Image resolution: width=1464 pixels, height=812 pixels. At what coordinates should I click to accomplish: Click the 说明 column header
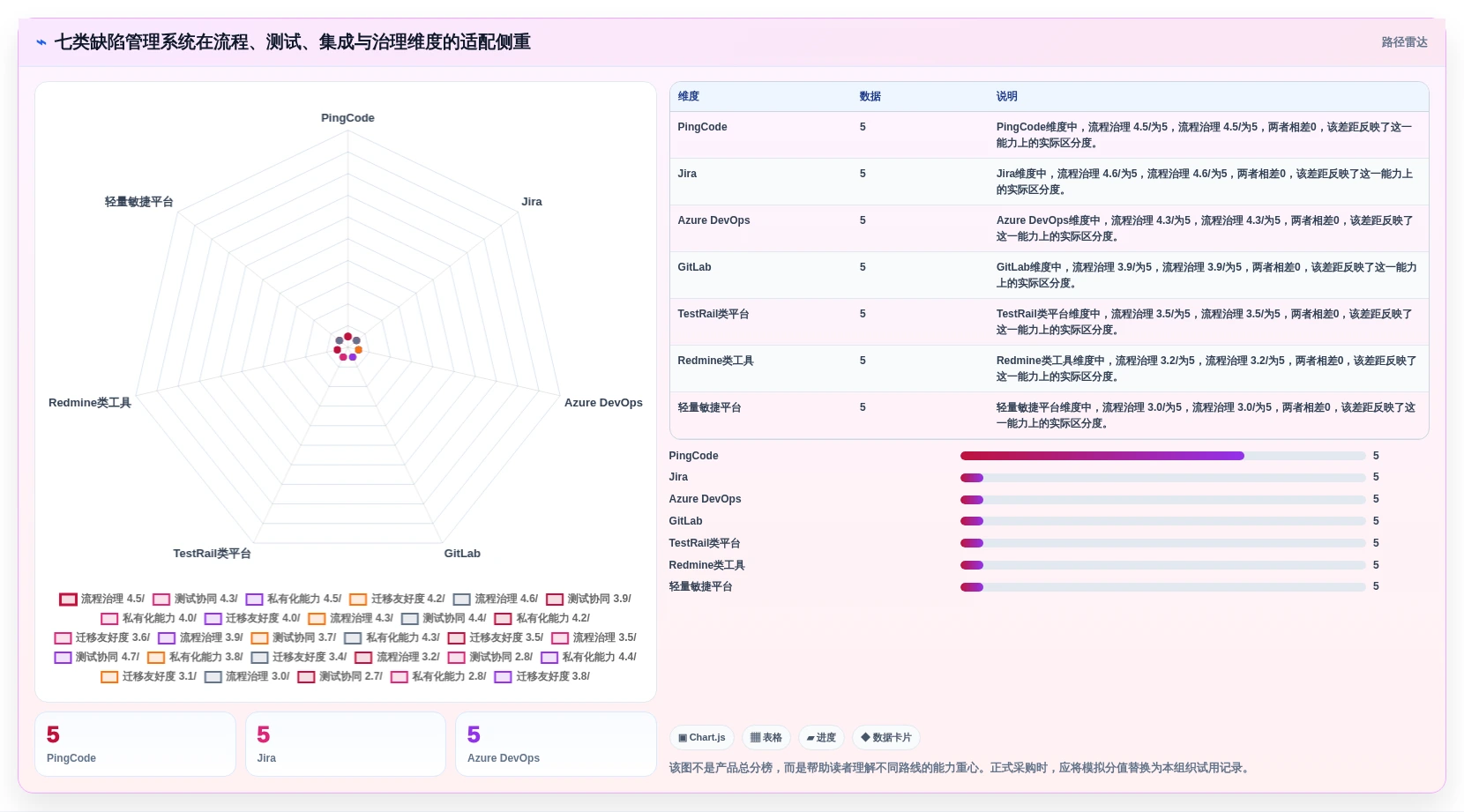point(1007,96)
